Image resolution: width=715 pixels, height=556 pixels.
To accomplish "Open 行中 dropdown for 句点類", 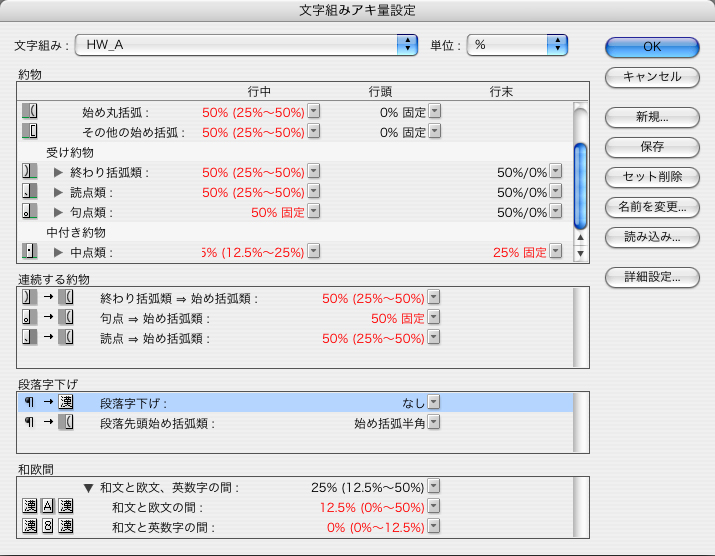I will (x=314, y=211).
